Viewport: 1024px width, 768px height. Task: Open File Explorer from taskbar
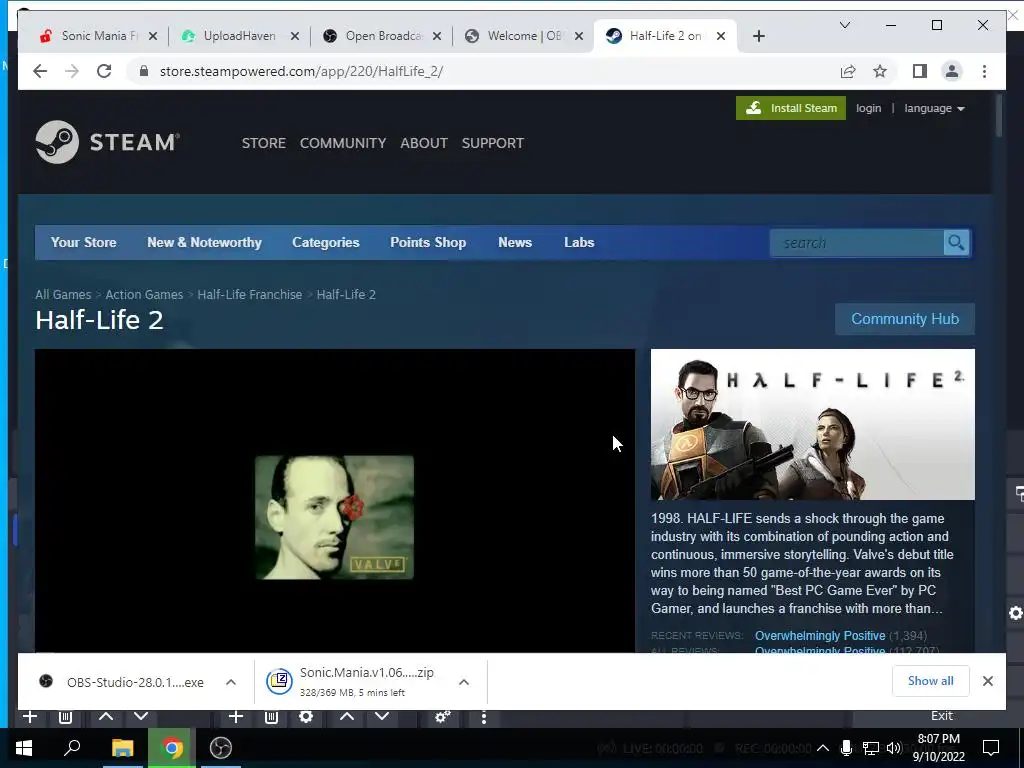click(x=122, y=748)
